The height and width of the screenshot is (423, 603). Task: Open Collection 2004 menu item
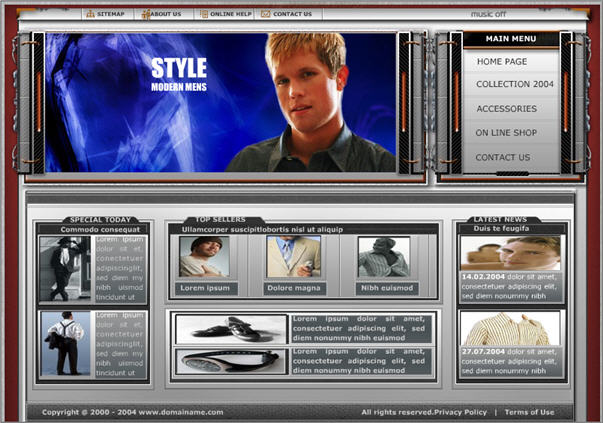click(514, 85)
